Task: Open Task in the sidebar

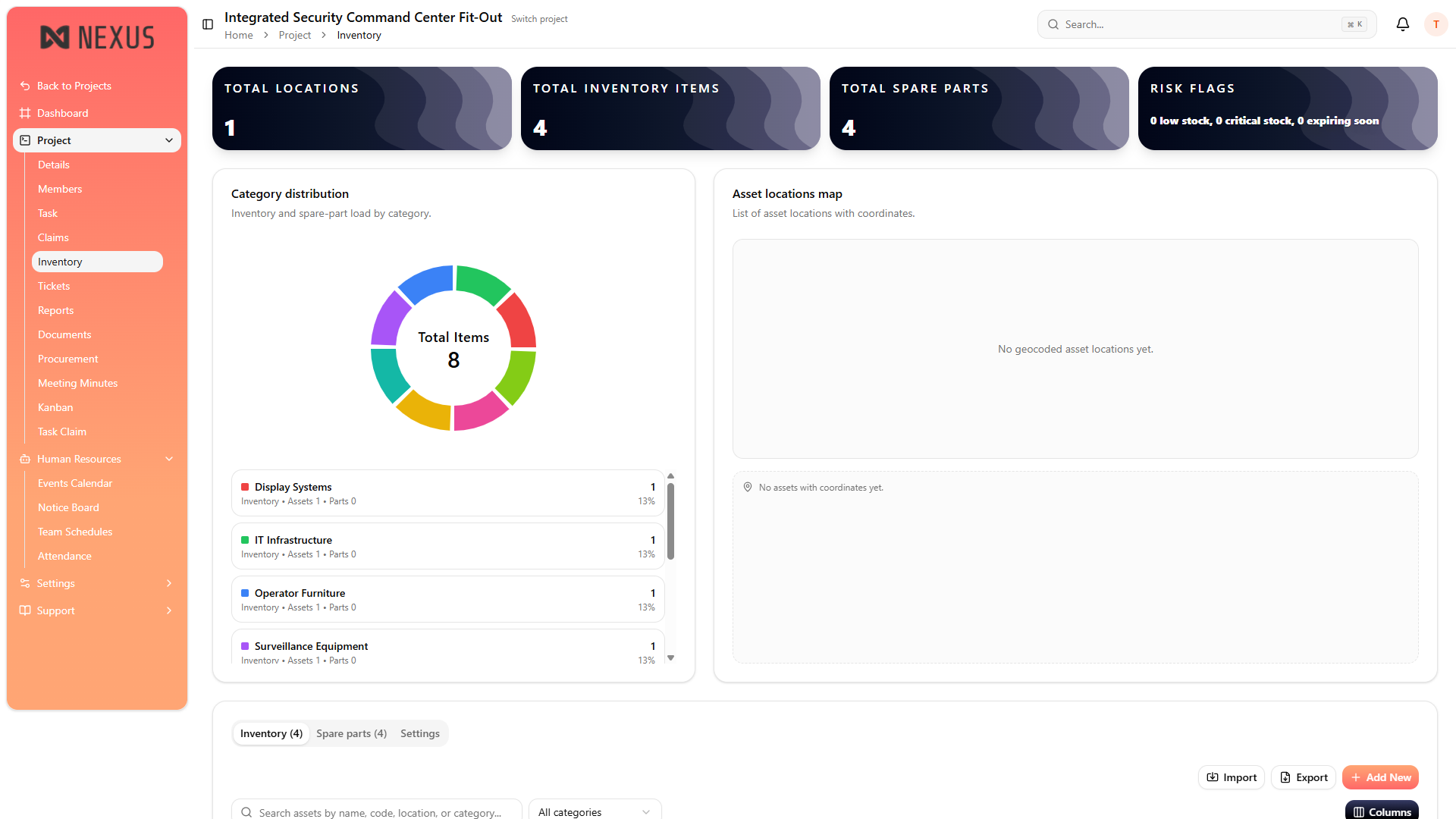Action: point(48,213)
